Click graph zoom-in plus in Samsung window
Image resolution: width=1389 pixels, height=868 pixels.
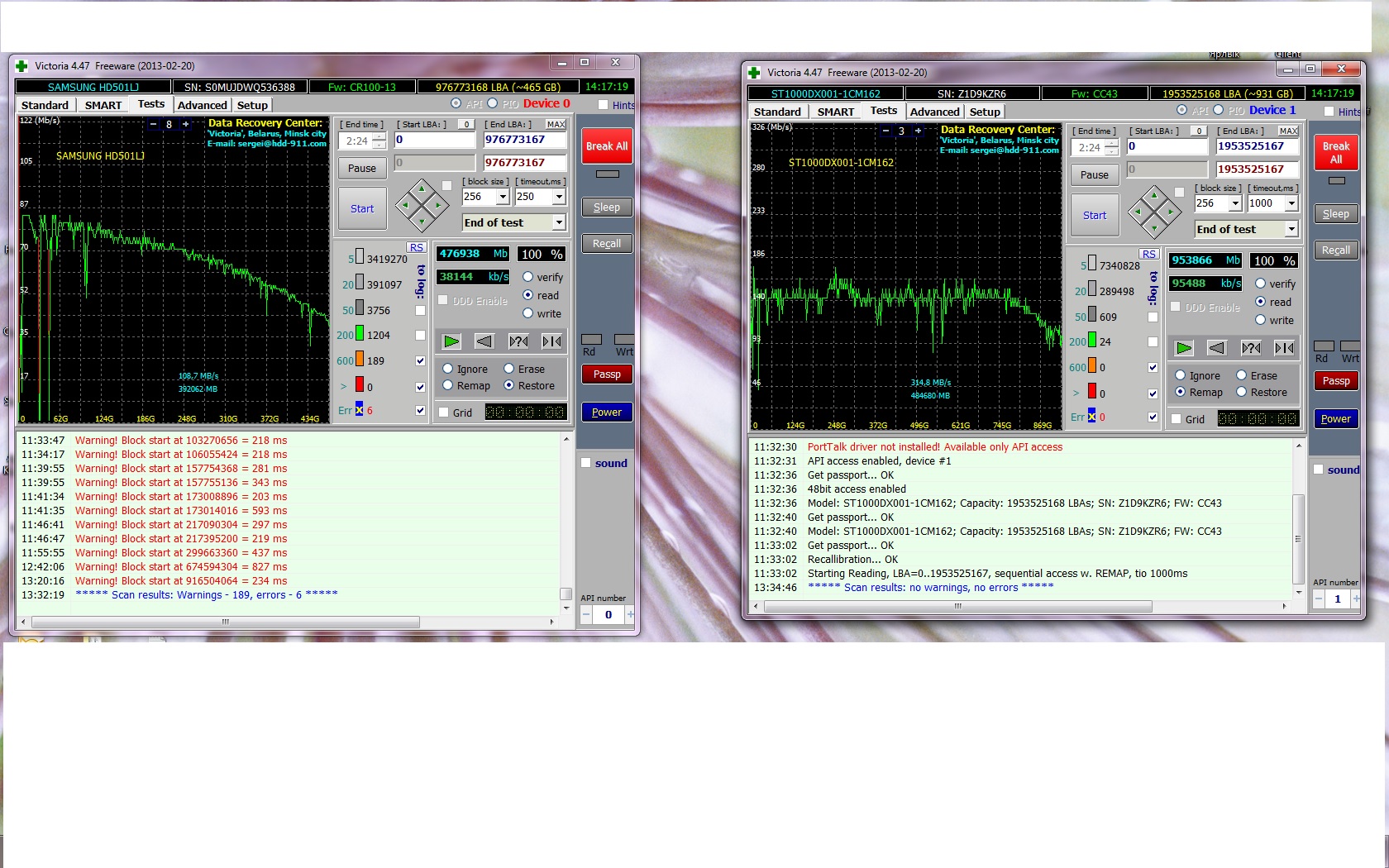[x=186, y=125]
